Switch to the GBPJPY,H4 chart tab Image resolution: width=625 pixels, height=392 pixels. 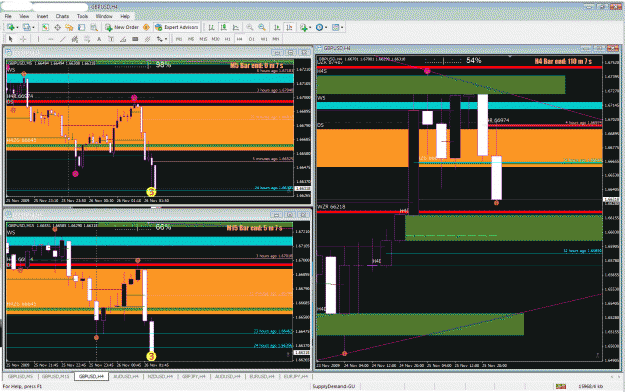pyautogui.click(x=194, y=376)
